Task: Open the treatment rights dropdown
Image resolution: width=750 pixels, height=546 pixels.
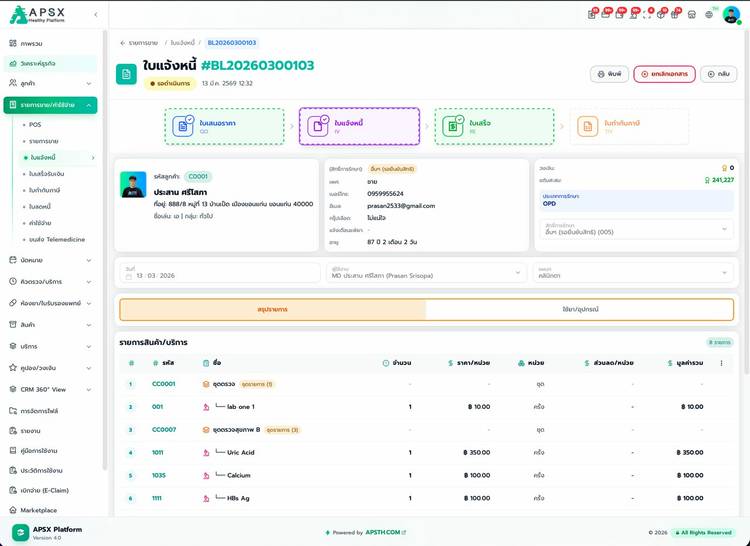Action: [636, 229]
